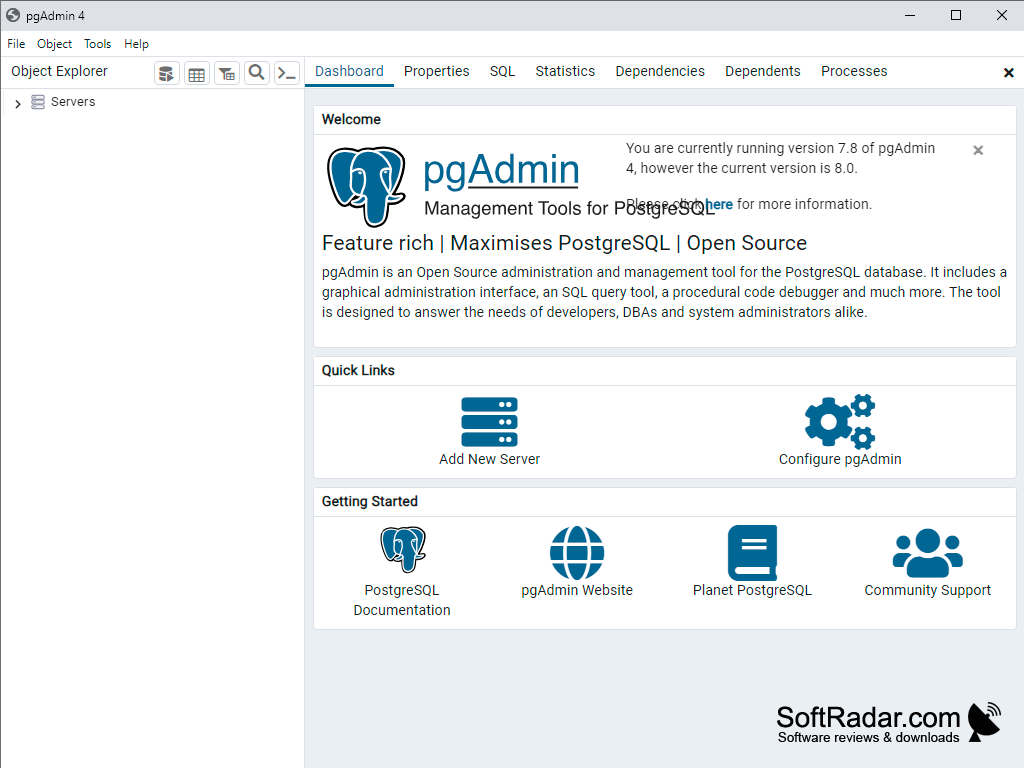Close the pgAdmin 4 window

point(1002,15)
